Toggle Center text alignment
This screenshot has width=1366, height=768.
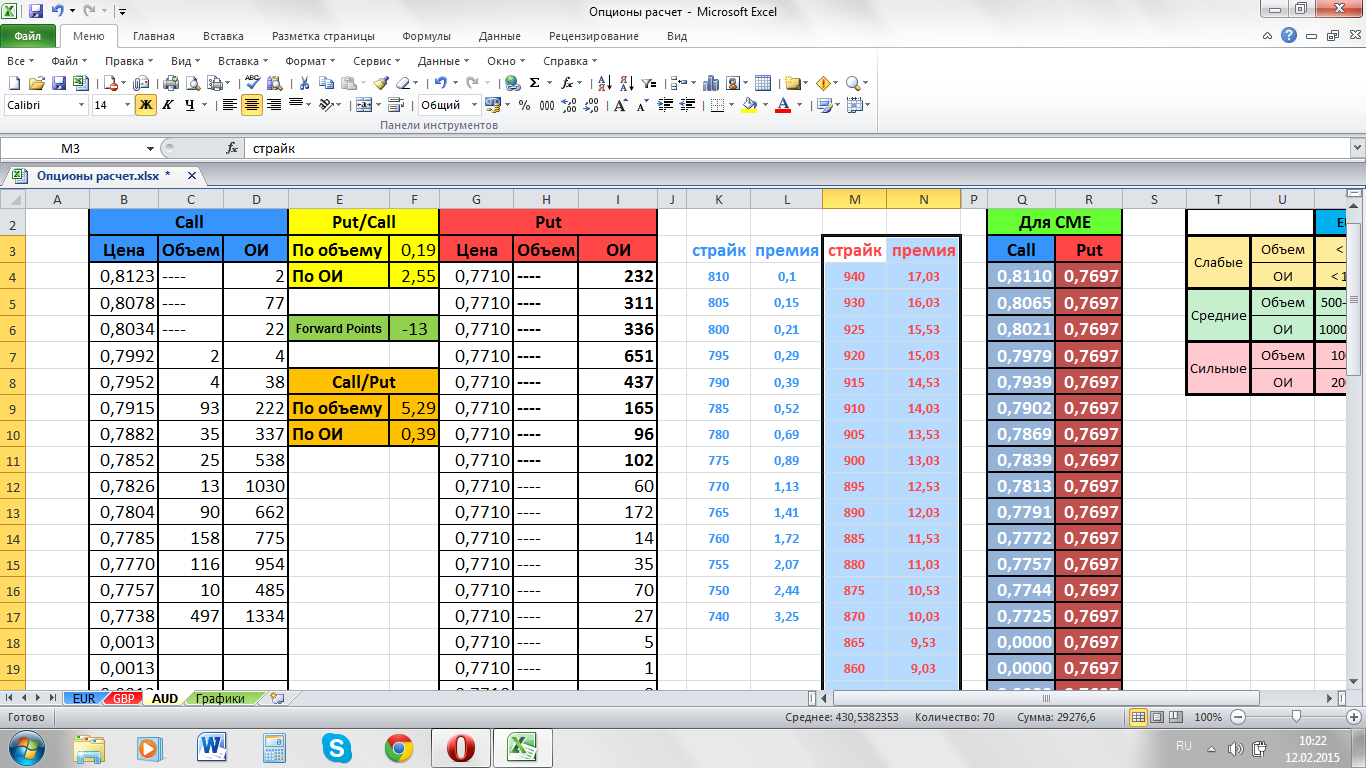coord(251,105)
